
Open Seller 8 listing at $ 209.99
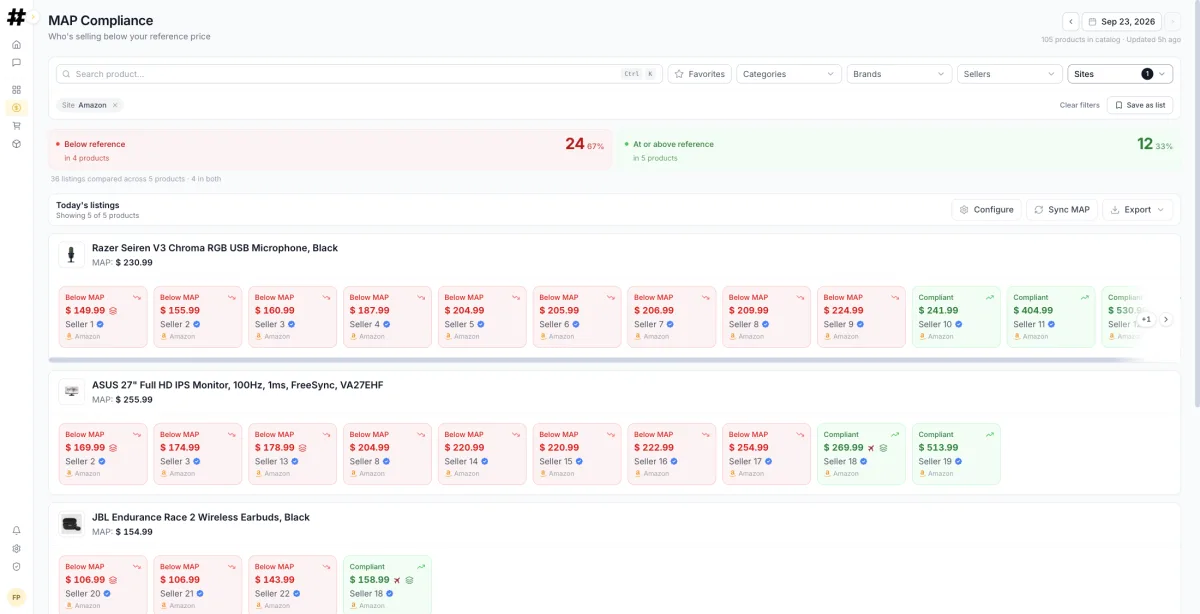(x=767, y=317)
